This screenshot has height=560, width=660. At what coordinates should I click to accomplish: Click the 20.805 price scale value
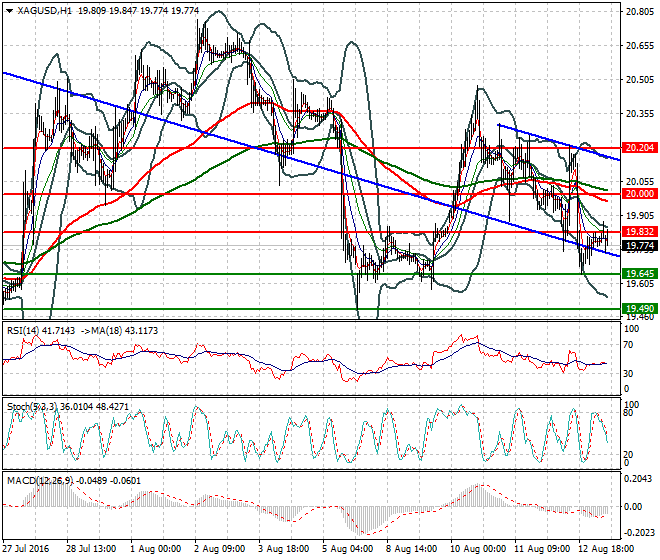[x=640, y=12]
